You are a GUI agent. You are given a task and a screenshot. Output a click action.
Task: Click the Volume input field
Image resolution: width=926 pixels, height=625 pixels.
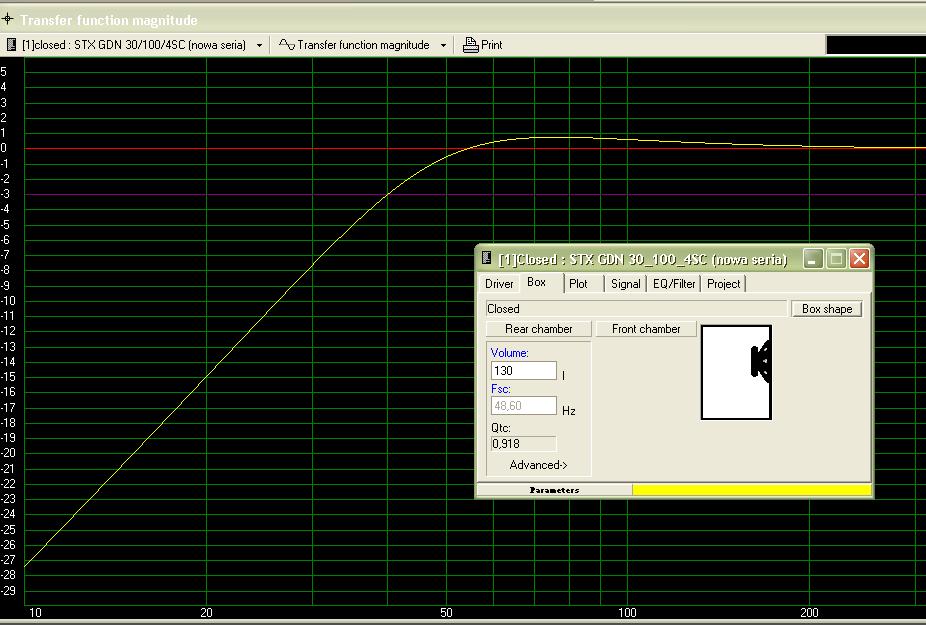(523, 371)
